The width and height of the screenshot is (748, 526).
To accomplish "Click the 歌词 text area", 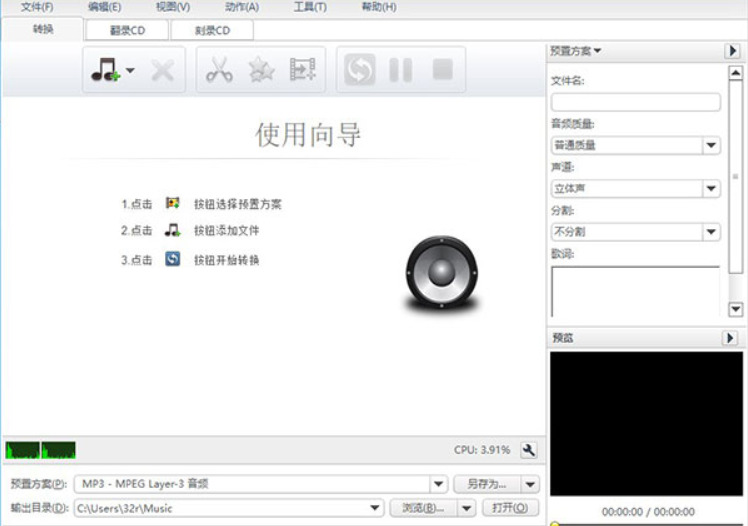I will 635,291.
